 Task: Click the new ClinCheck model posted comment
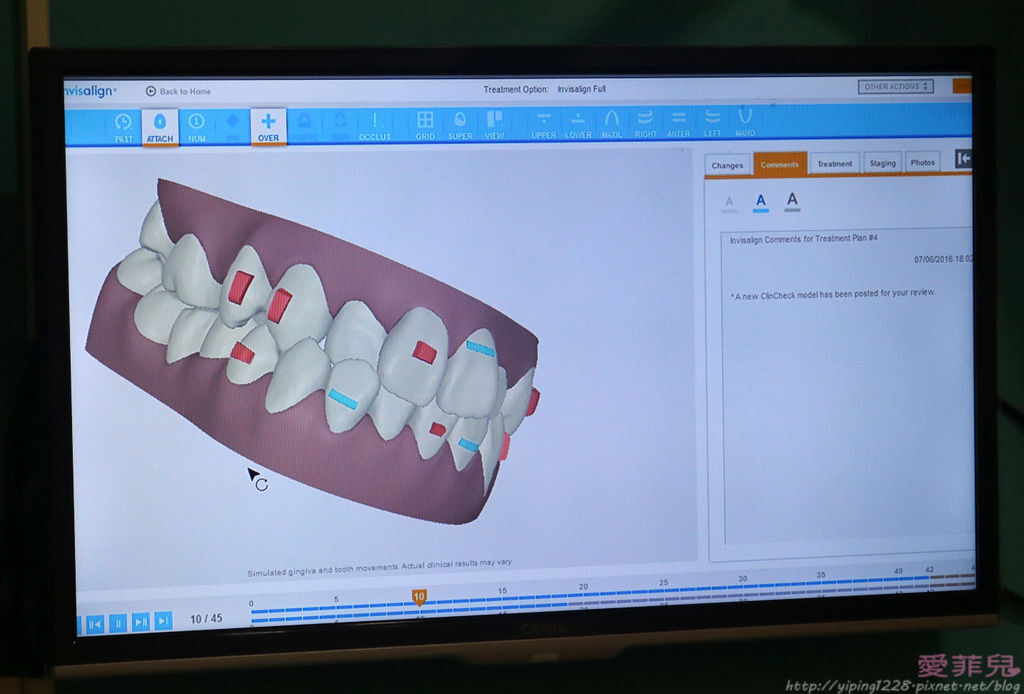point(833,294)
